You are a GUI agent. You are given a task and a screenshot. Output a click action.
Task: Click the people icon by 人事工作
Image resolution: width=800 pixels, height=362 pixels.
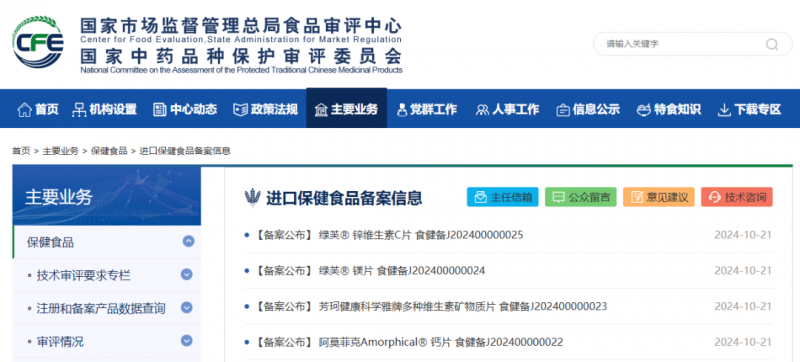(x=482, y=110)
